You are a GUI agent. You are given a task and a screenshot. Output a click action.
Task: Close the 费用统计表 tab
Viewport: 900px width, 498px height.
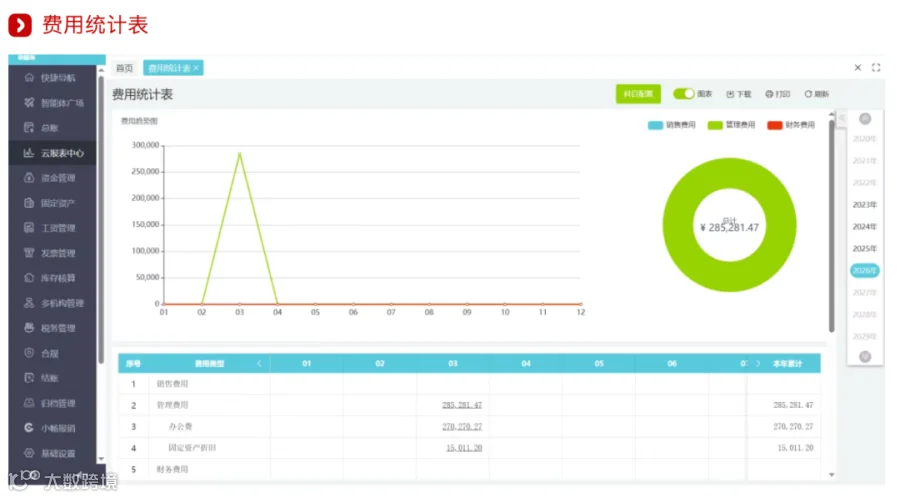click(196, 68)
